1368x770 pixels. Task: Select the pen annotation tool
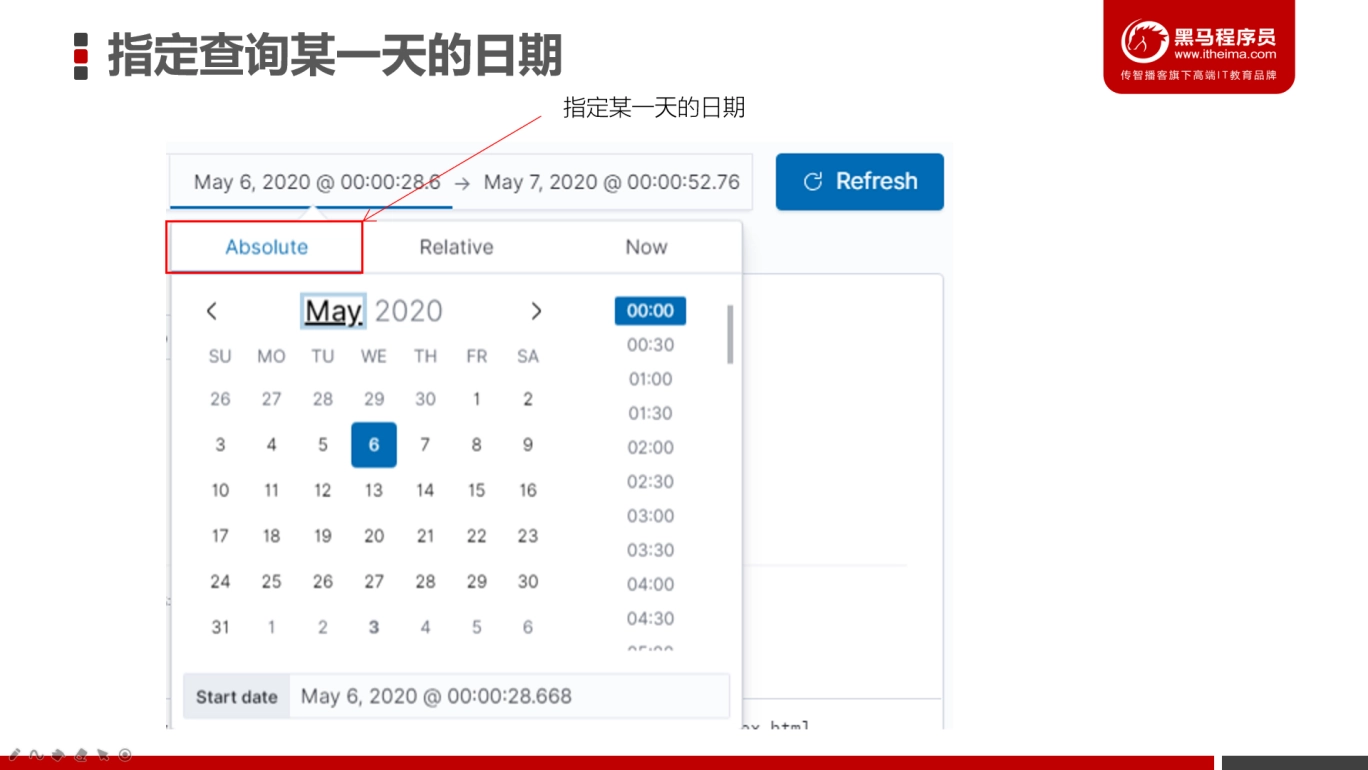pyautogui.click(x=14, y=755)
